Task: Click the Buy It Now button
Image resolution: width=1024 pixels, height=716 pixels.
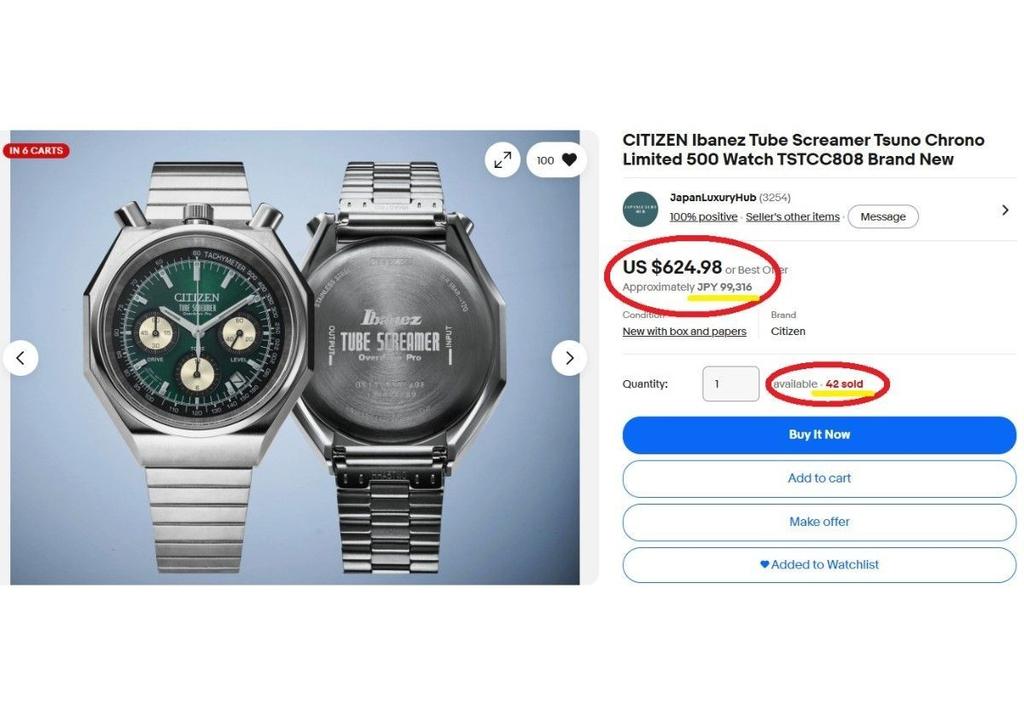Action: [x=819, y=434]
